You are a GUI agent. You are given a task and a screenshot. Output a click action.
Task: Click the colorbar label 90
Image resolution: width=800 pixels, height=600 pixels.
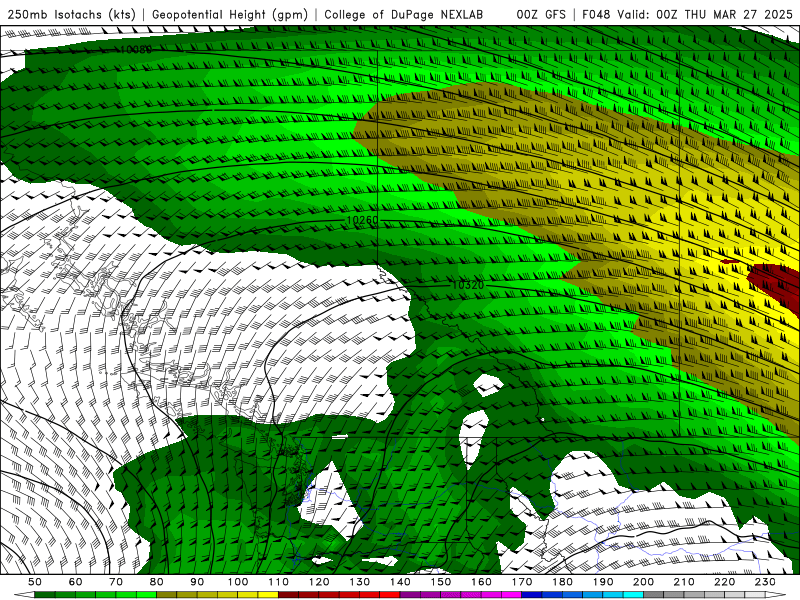tap(197, 582)
